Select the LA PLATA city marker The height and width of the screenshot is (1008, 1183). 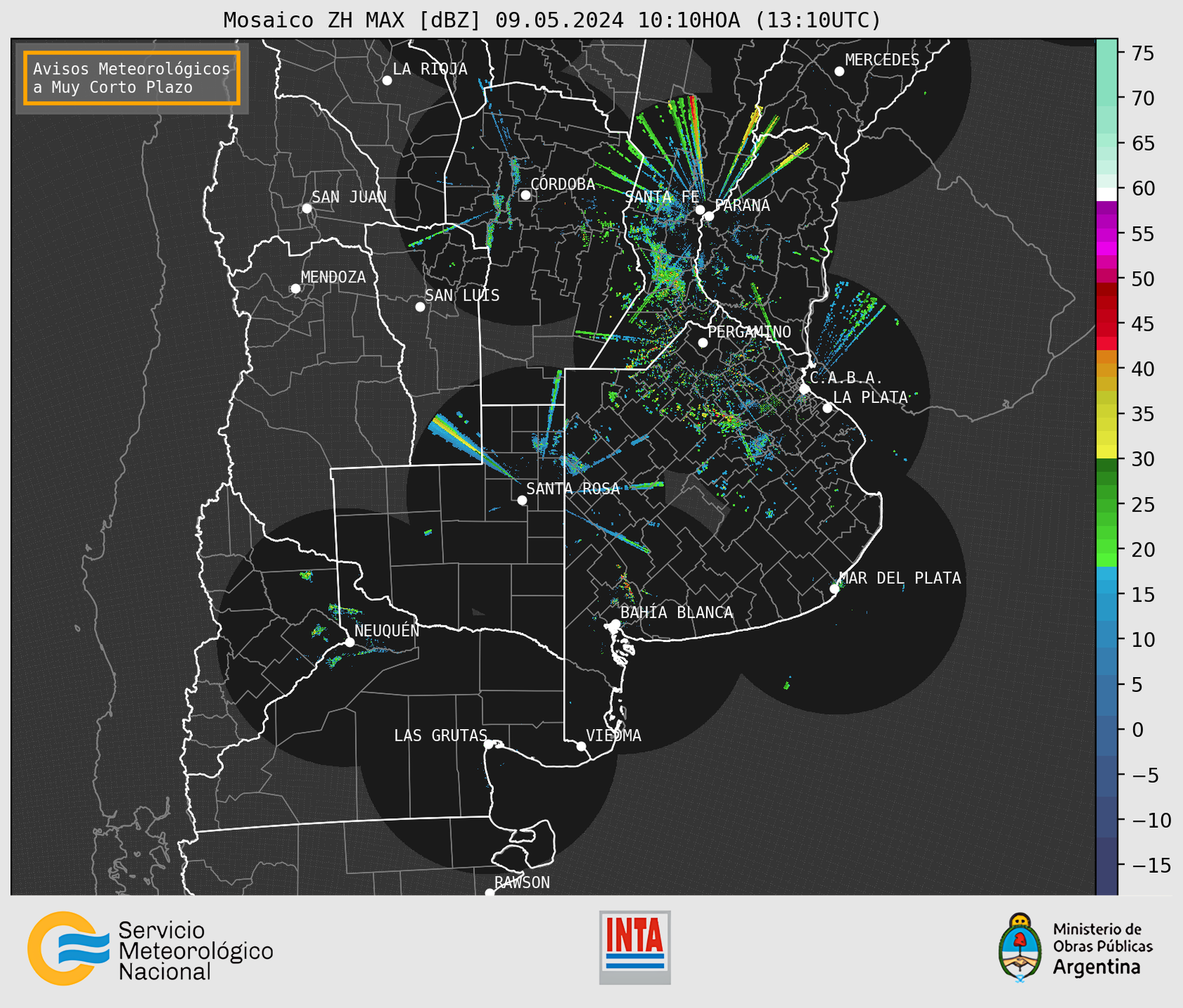click(x=827, y=408)
